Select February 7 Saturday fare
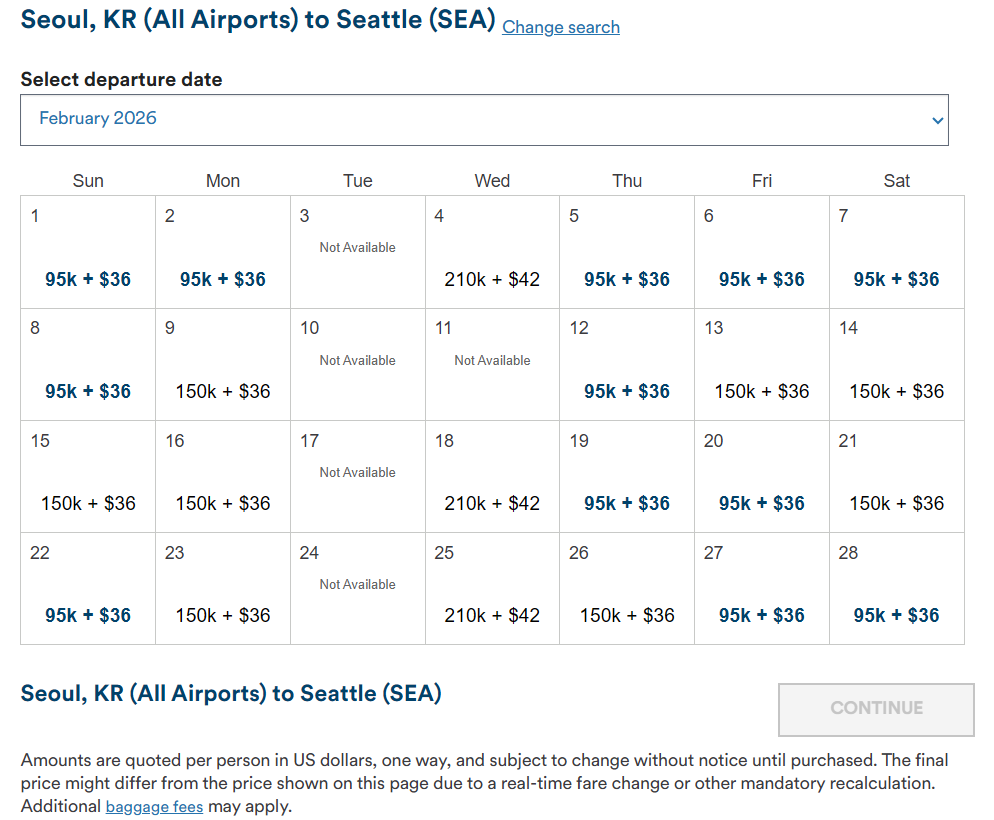 pyautogui.click(x=896, y=279)
